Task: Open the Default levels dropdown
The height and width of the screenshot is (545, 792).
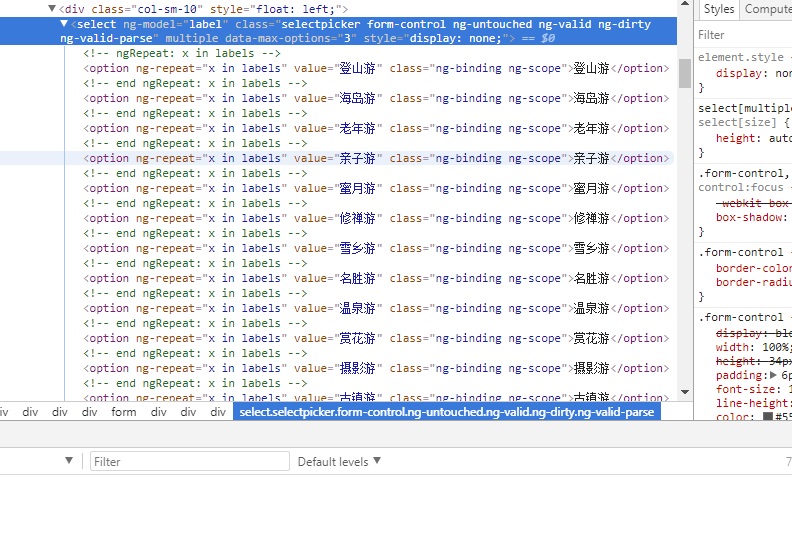Action: (x=338, y=462)
